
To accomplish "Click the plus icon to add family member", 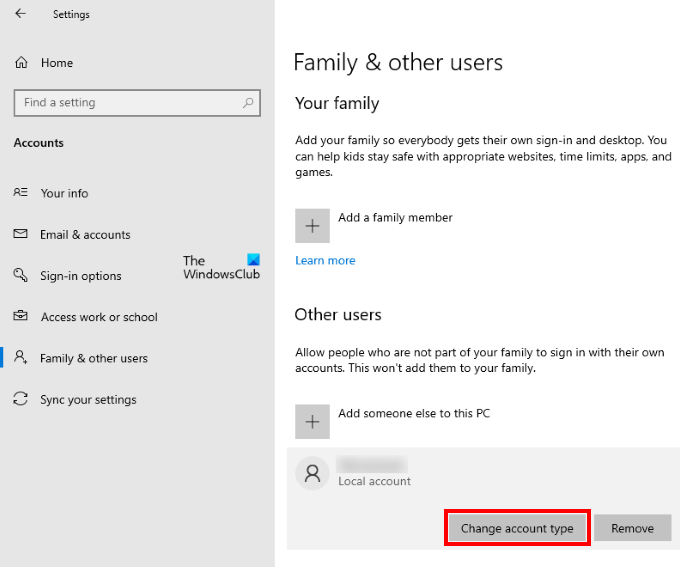I will (x=312, y=226).
